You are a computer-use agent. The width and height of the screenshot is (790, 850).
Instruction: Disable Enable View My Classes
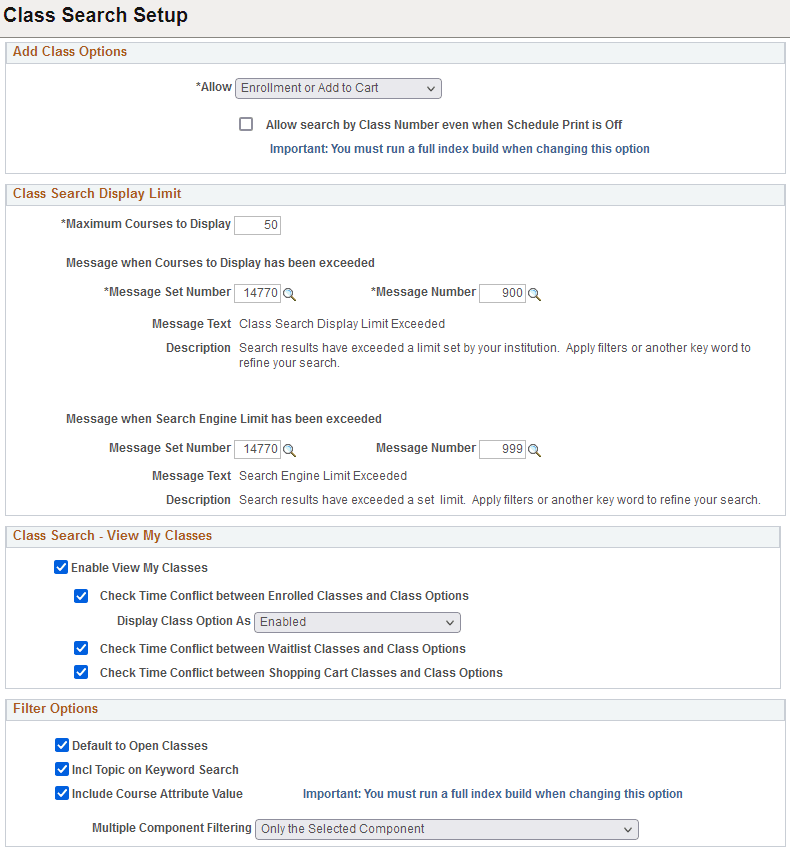click(61, 567)
